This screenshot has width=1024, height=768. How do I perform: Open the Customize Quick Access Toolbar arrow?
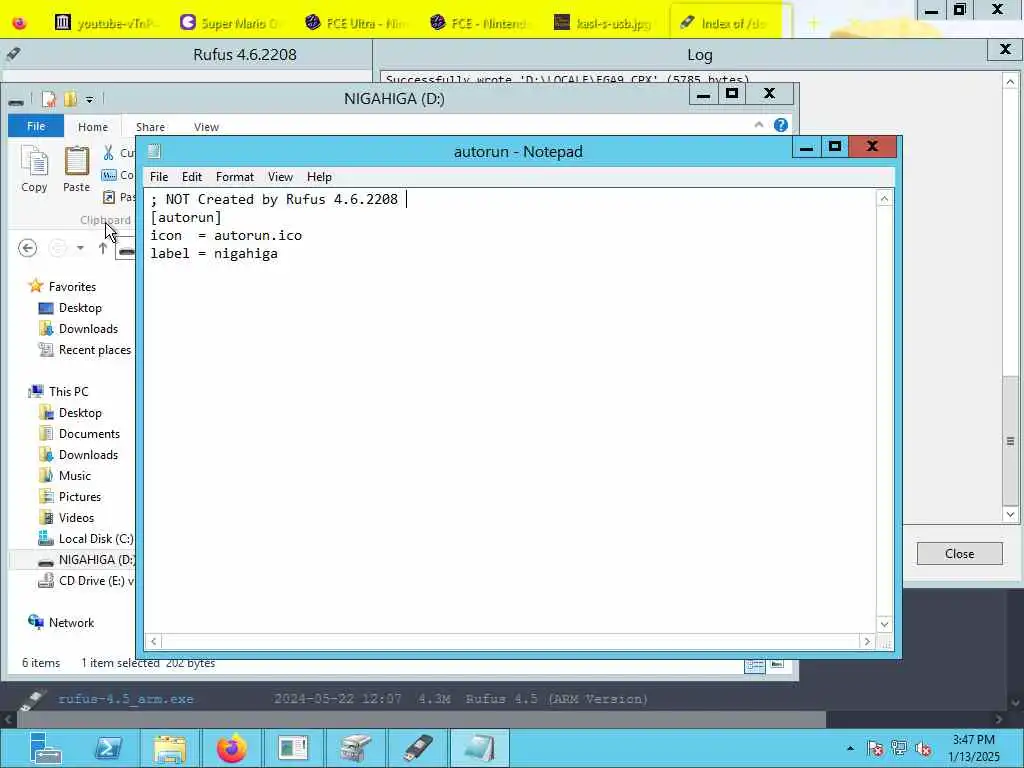(89, 100)
